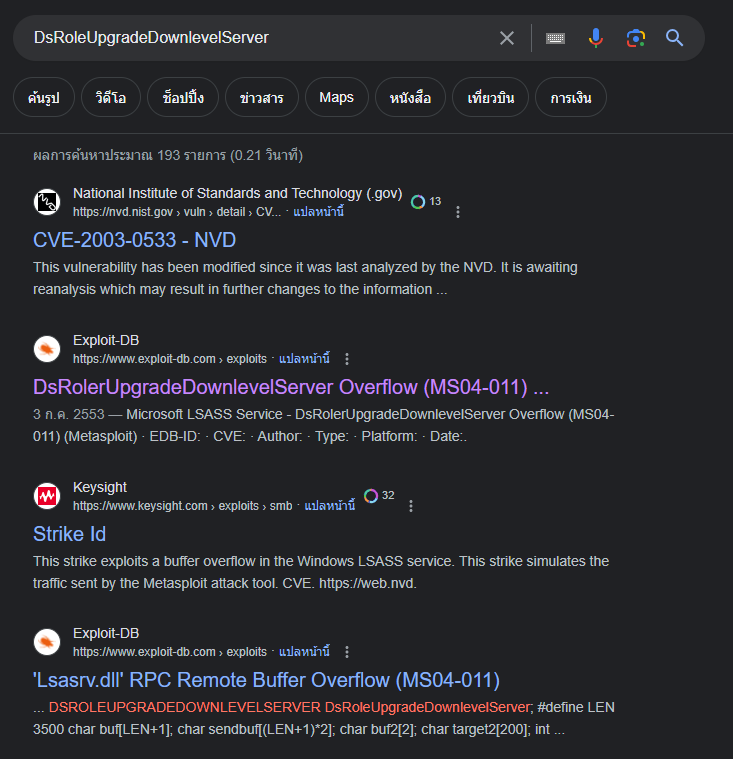The image size is (733, 759).
Task: Click the Keysight site name
Action: pyautogui.click(x=100, y=487)
